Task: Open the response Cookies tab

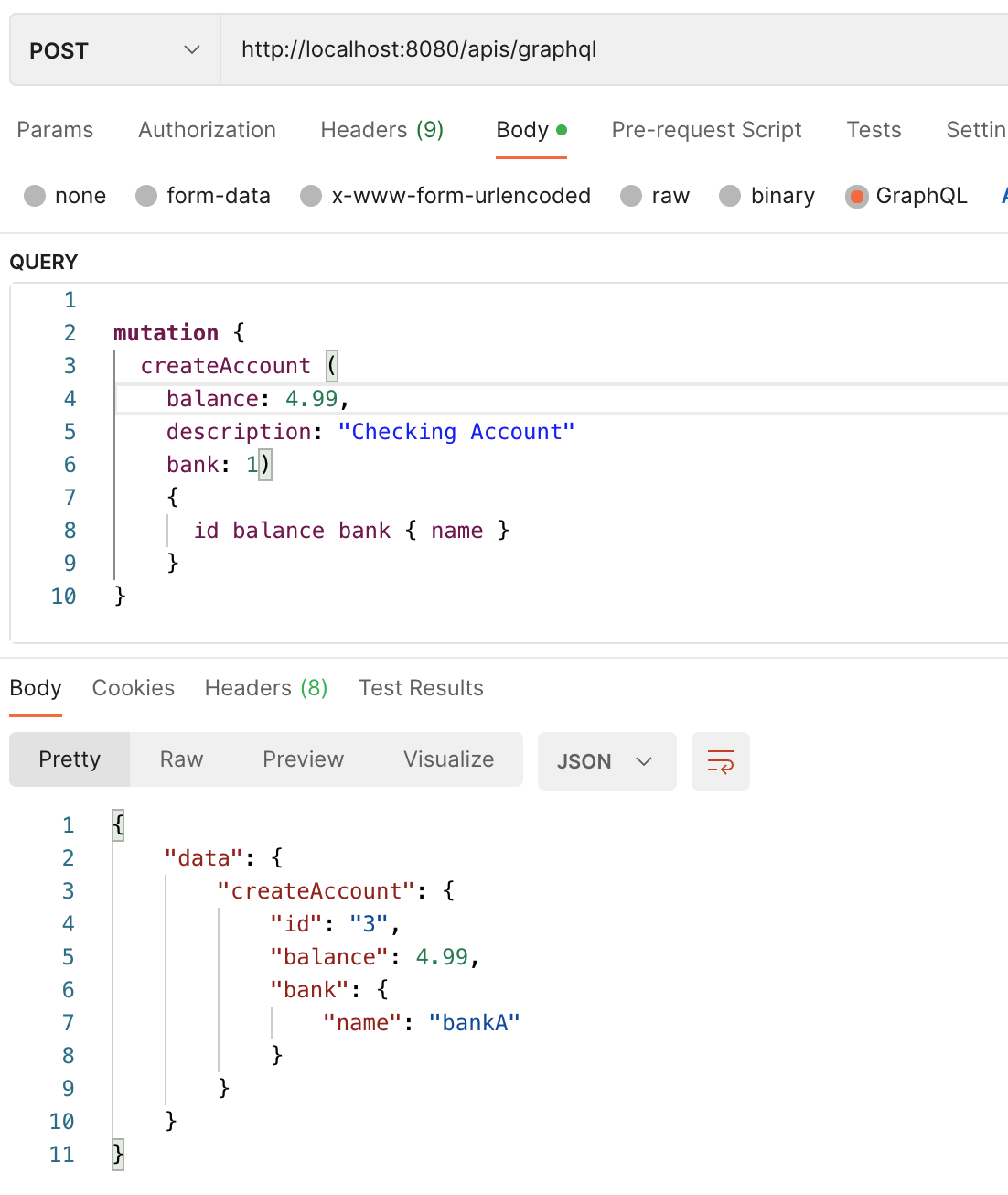Action: click(133, 687)
